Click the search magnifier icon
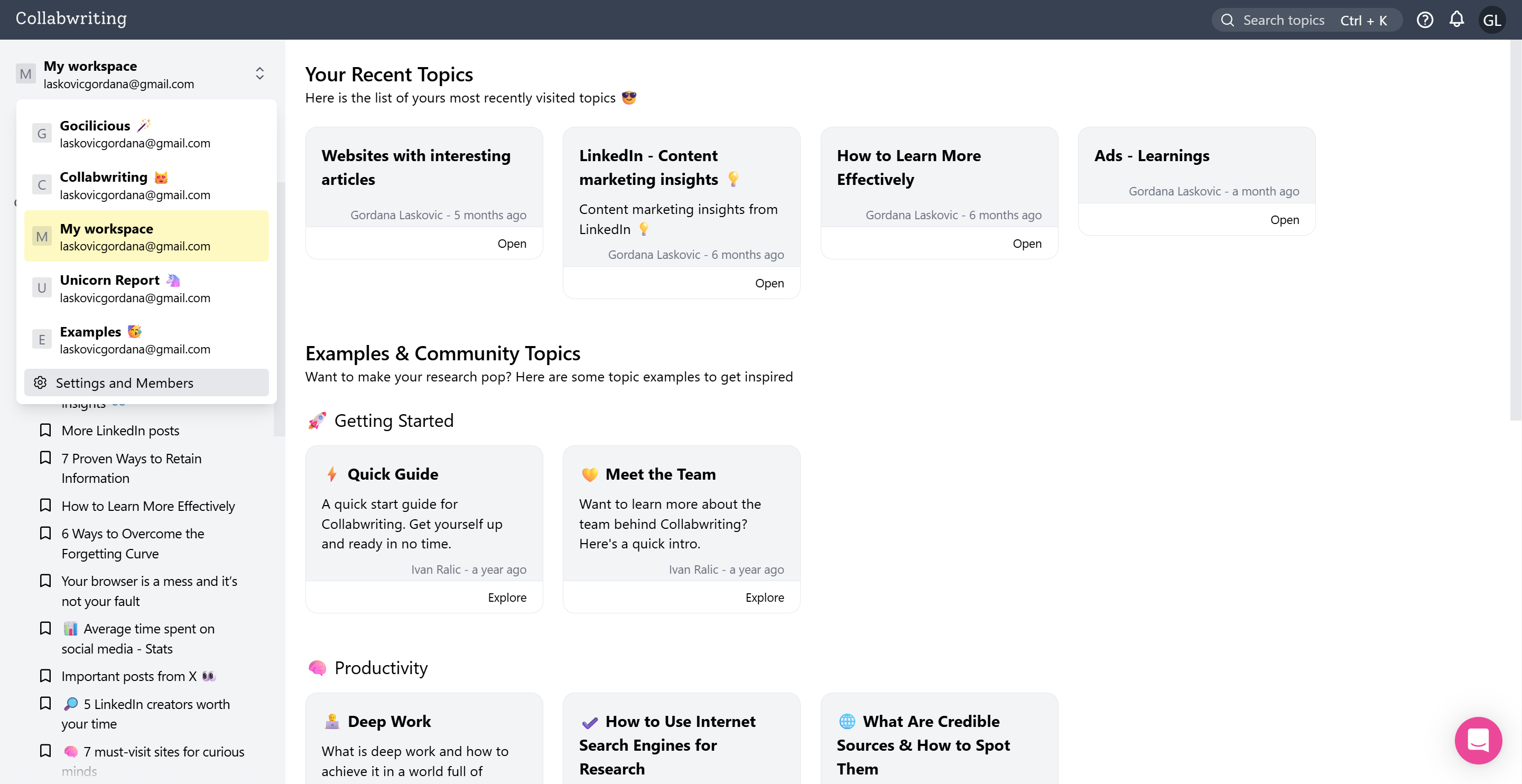Screen dimensions: 1522x784 pos(1227,20)
